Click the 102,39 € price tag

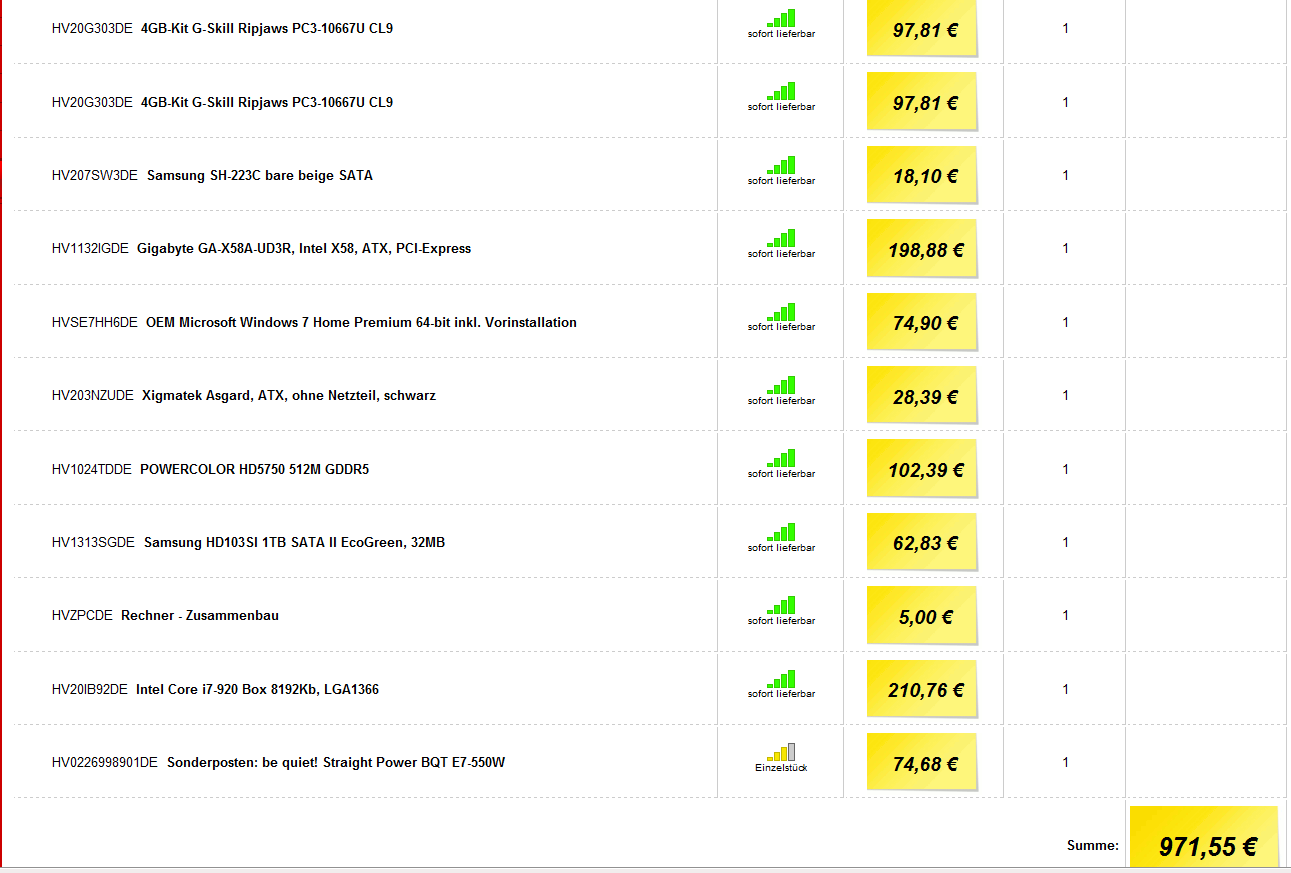922,469
